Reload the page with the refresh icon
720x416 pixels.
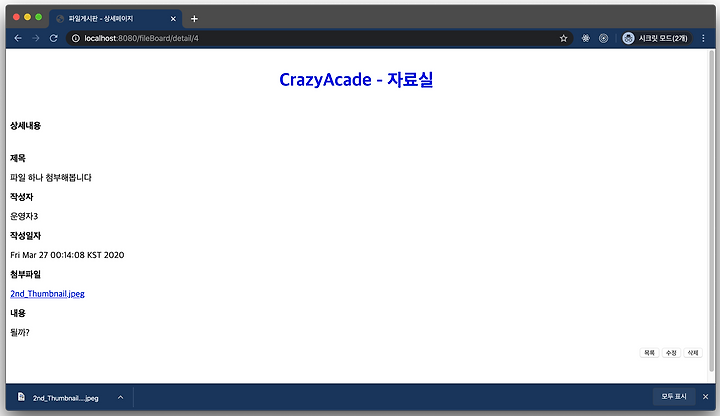point(54,38)
